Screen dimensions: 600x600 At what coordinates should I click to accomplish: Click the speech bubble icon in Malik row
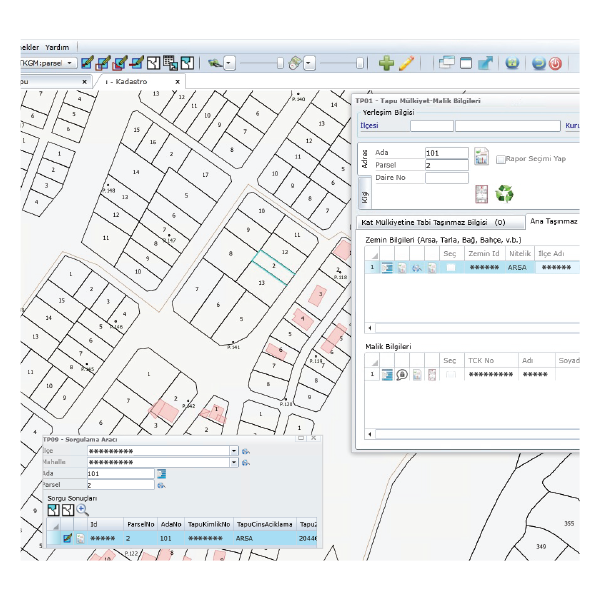coord(402,375)
